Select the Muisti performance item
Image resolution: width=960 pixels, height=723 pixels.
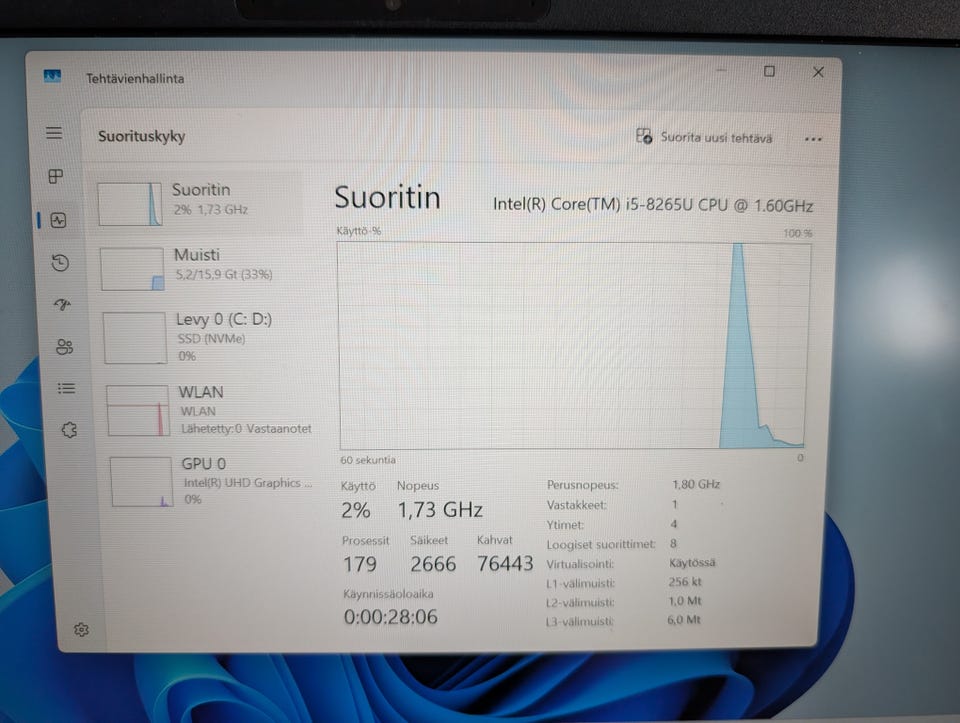pos(201,268)
